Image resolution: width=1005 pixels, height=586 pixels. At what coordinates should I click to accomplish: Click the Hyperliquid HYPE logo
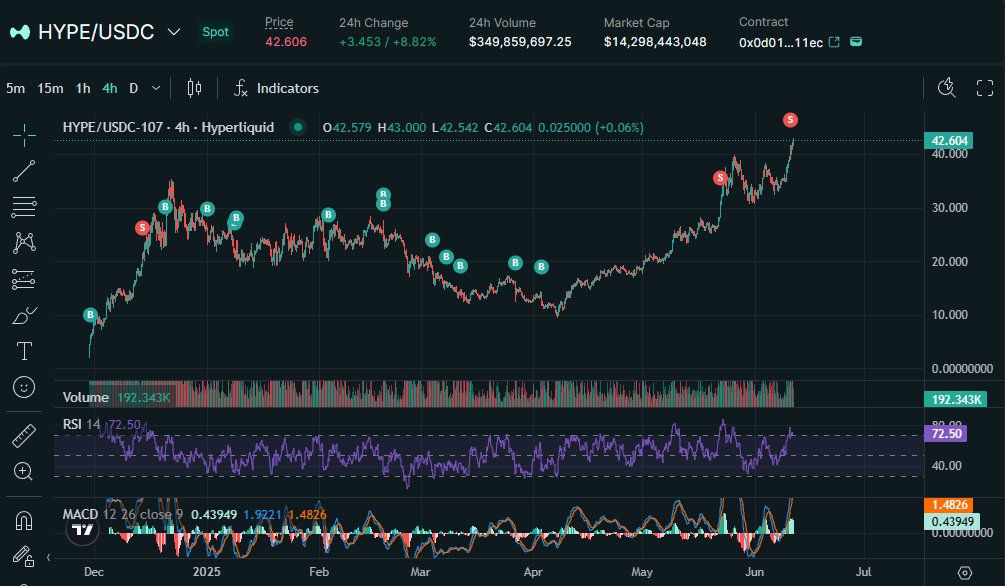[20, 32]
